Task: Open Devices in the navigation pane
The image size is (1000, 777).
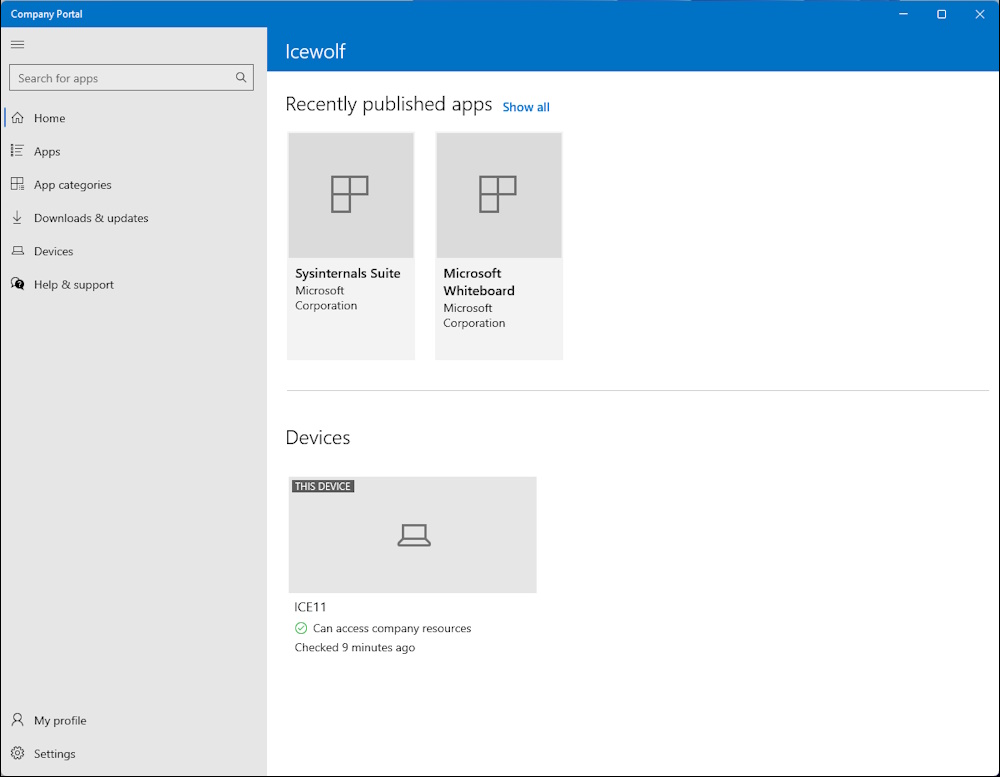Action: pyautogui.click(x=54, y=251)
